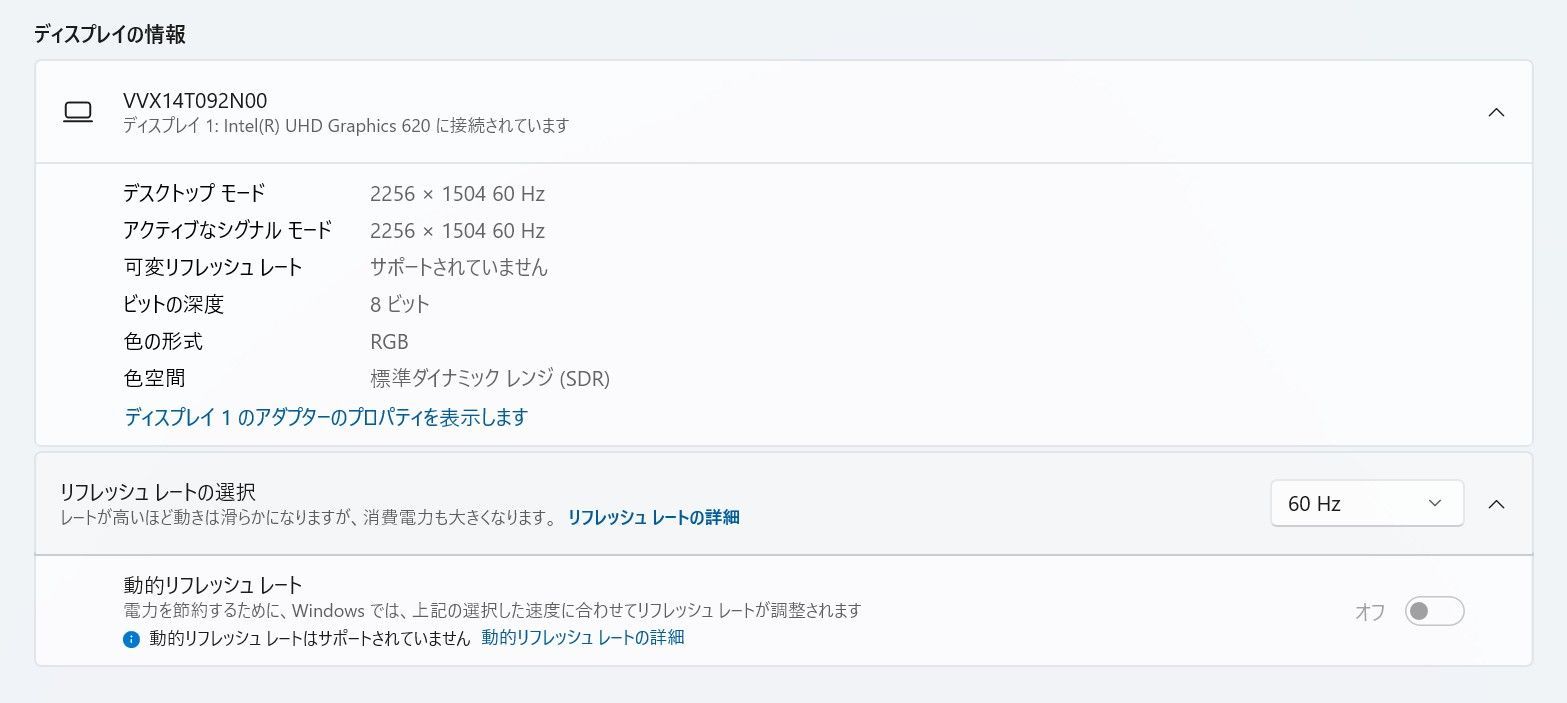
Task: Click the リフレッシュ レートの選択 title
Action: tap(158, 492)
